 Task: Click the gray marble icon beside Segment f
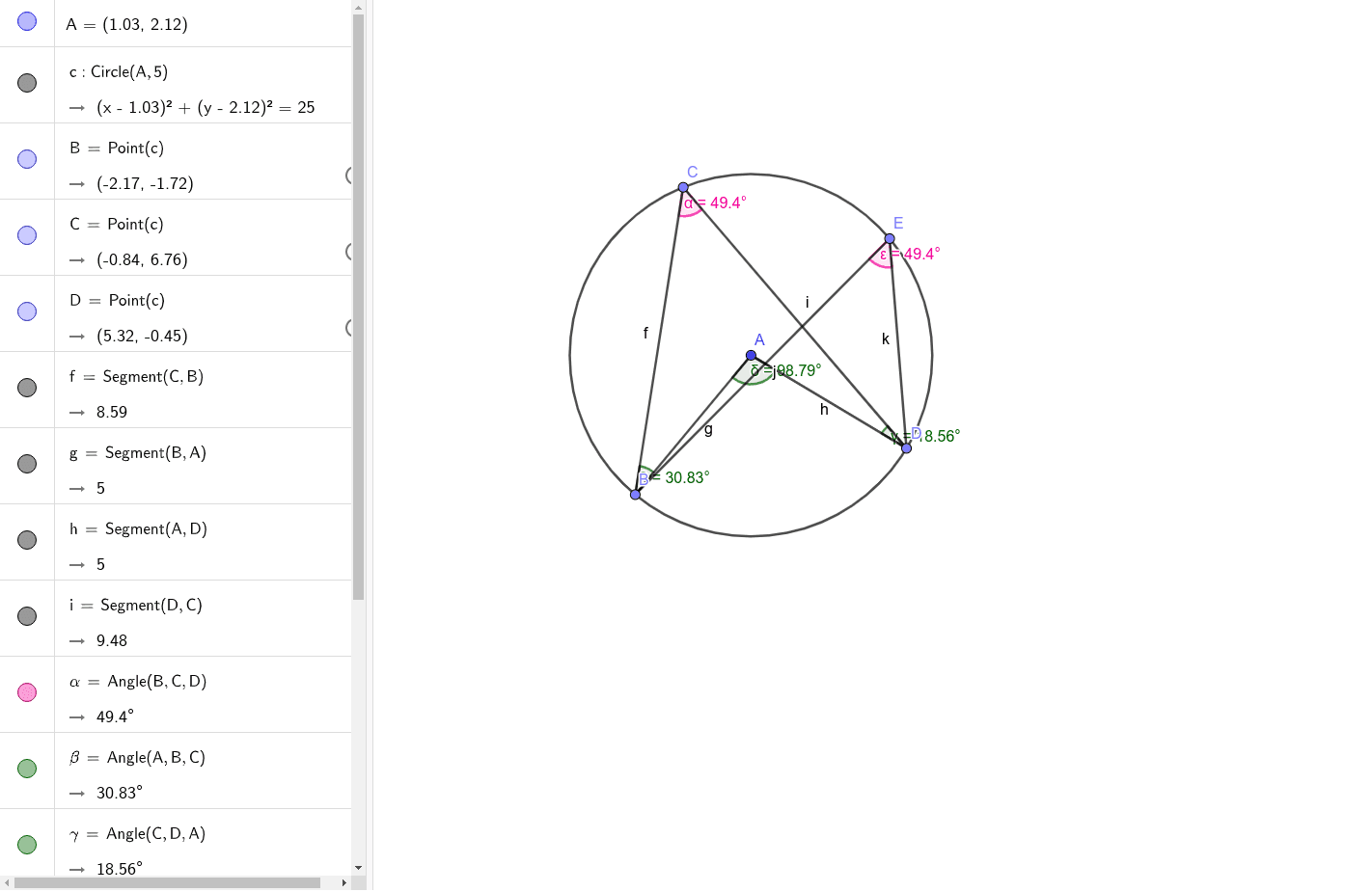tap(26, 388)
